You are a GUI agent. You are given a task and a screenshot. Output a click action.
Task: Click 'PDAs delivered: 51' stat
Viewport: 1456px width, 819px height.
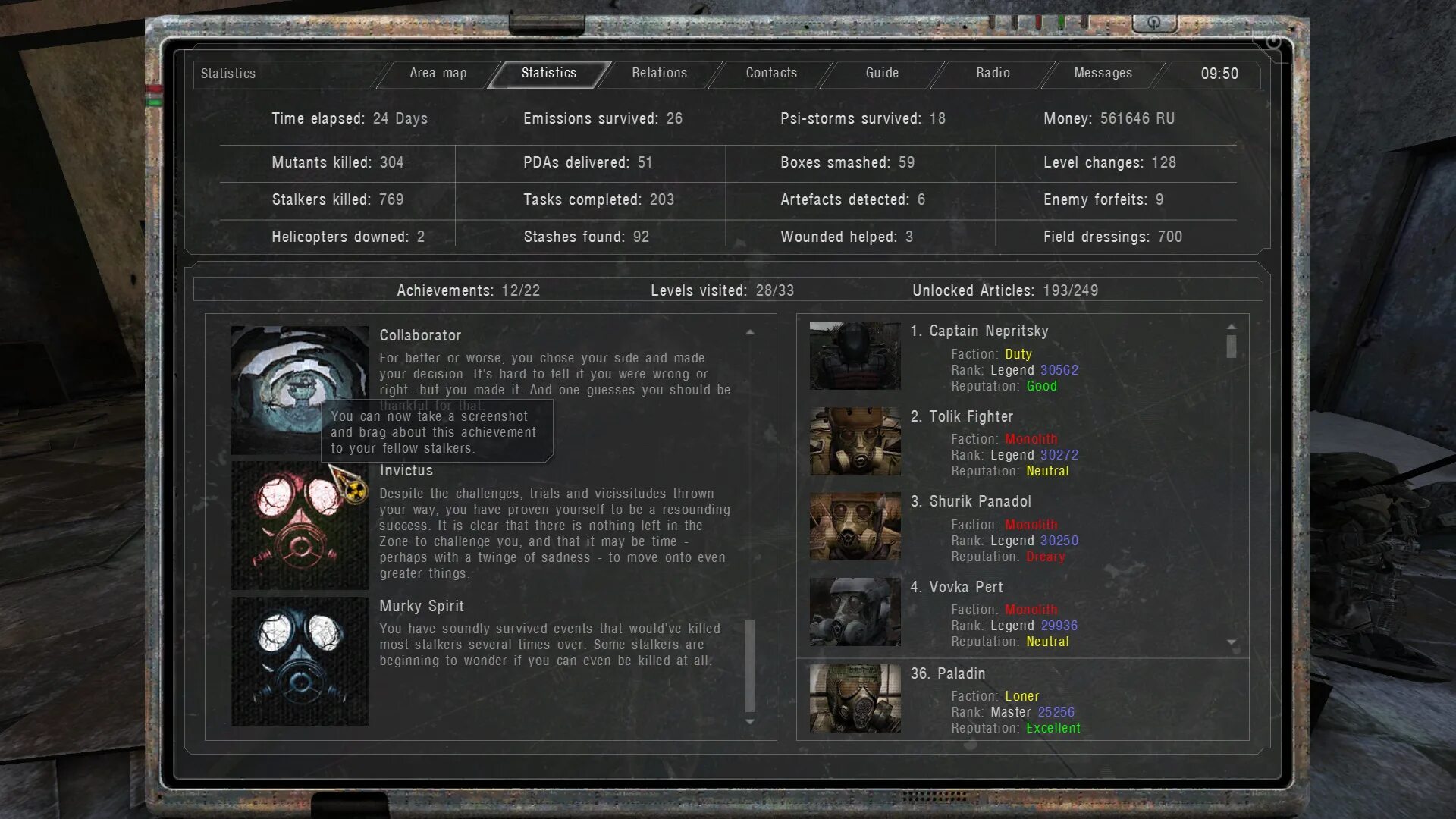(x=588, y=162)
